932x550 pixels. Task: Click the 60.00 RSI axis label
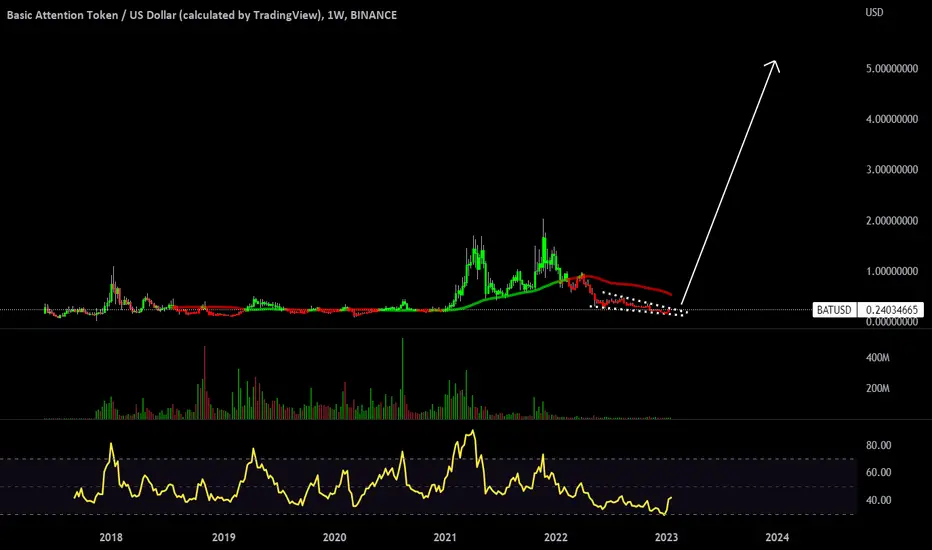[879, 473]
